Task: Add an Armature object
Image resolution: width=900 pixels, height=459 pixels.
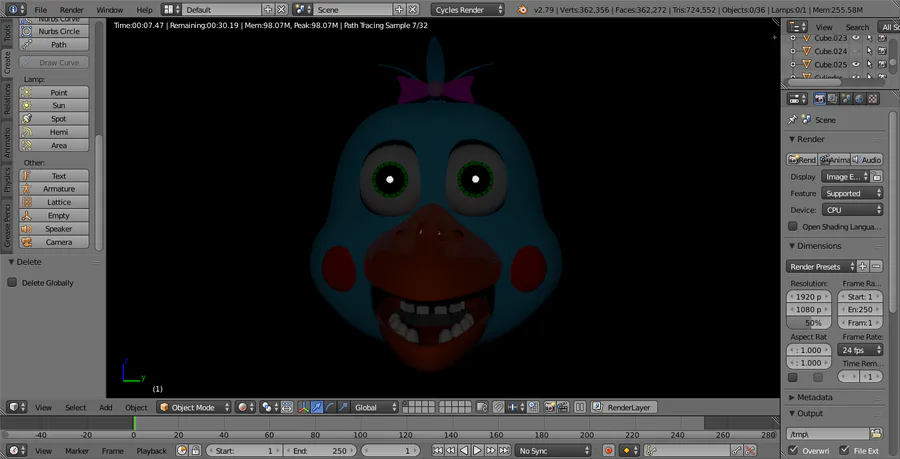Action: click(x=59, y=189)
